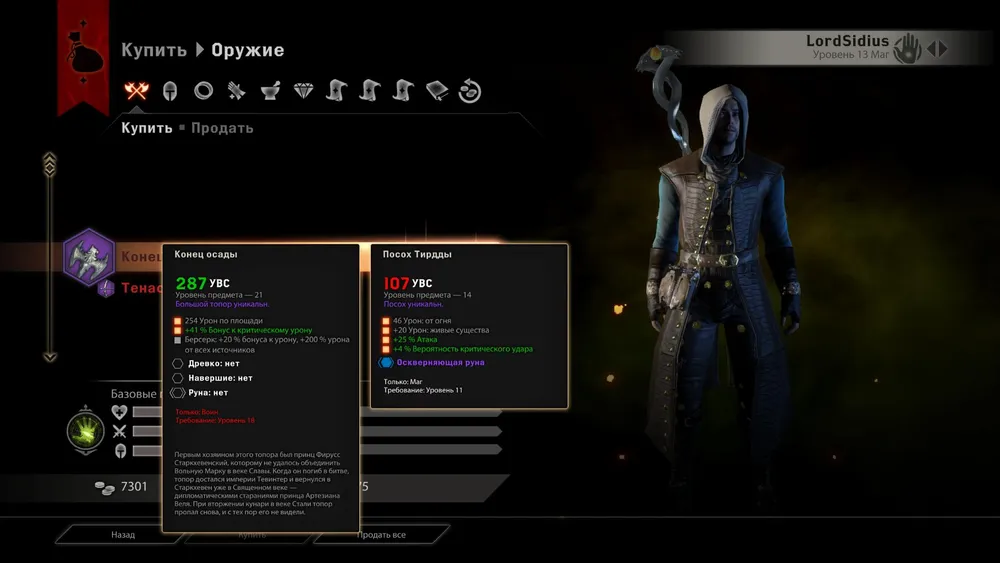Click the Посох Тирдды tooltip title
The height and width of the screenshot is (563, 1000).
417,254
